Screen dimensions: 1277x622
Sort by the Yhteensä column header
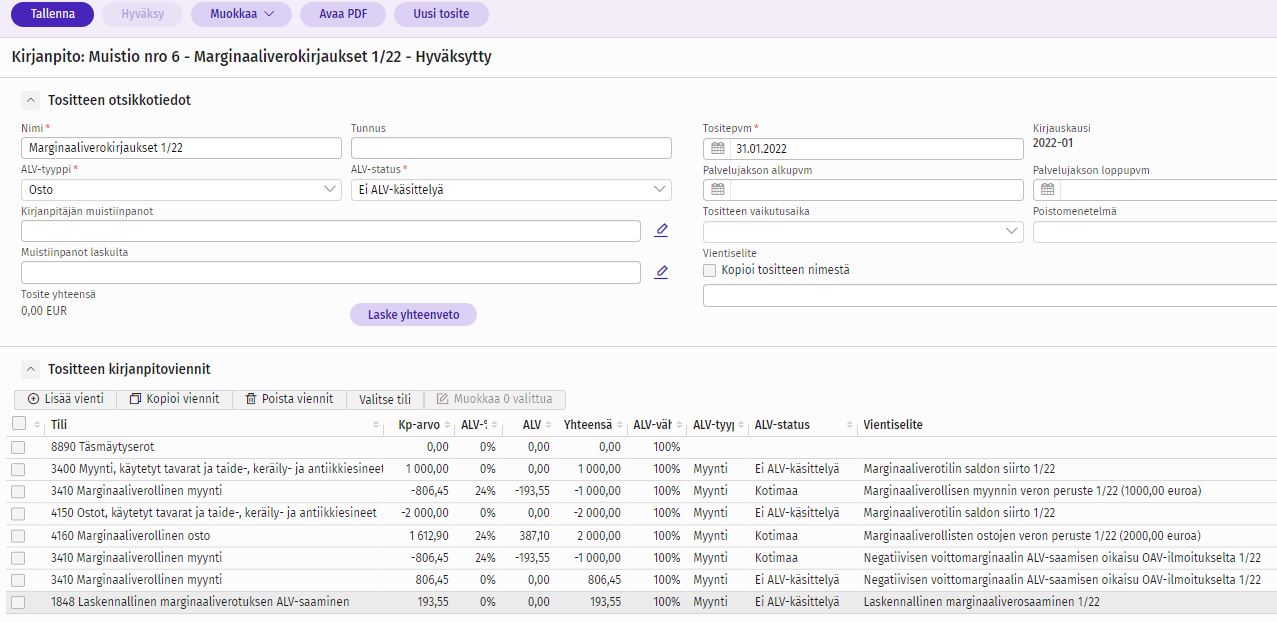(591, 425)
